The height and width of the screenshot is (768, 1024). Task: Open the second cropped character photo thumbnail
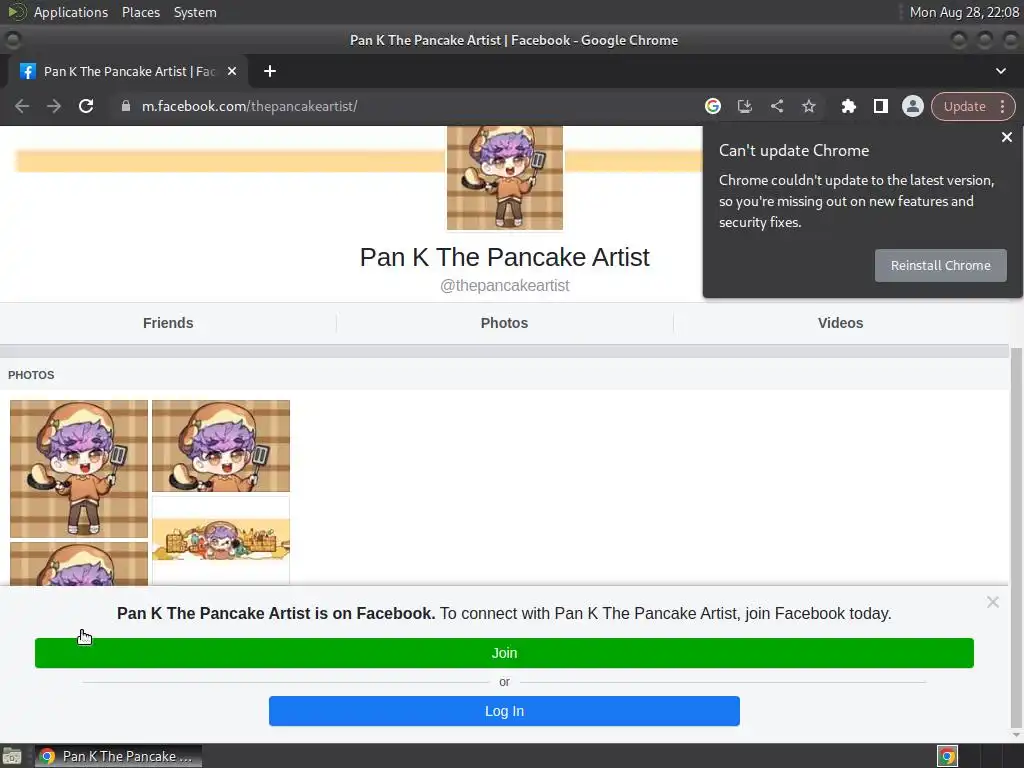coord(221,446)
